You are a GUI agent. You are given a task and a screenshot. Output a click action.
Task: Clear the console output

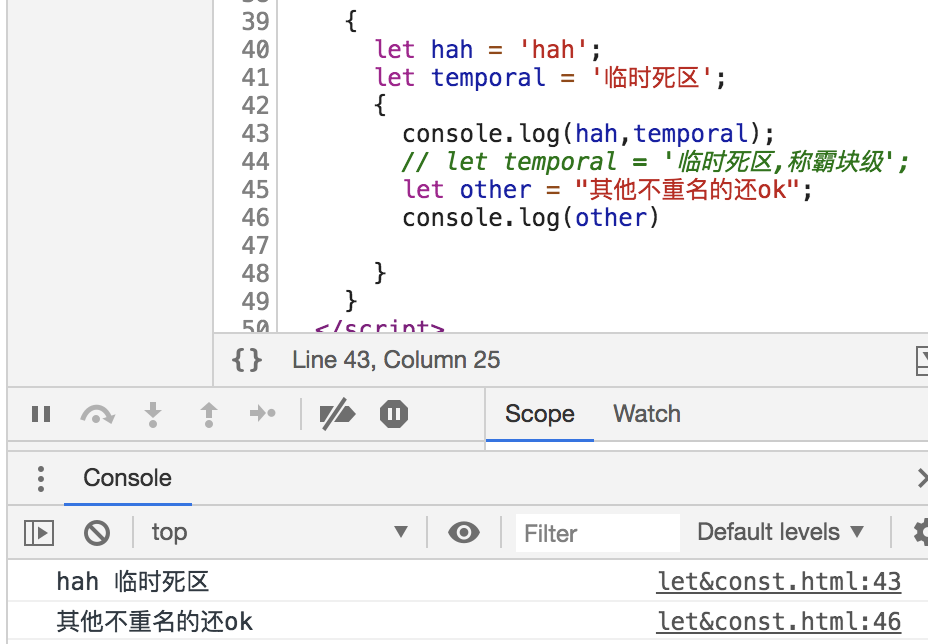pos(96,532)
